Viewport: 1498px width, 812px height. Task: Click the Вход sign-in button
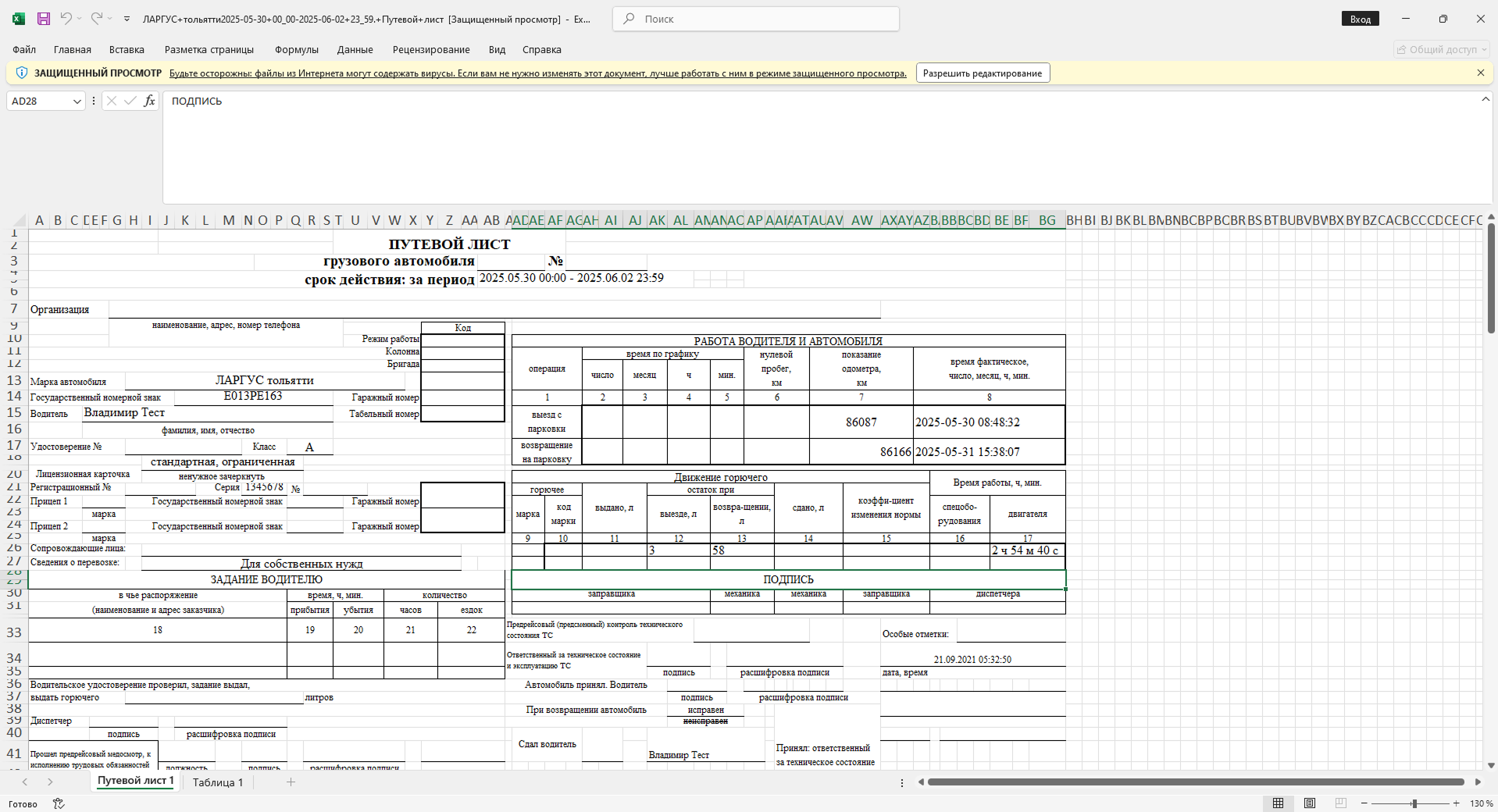[x=1360, y=19]
